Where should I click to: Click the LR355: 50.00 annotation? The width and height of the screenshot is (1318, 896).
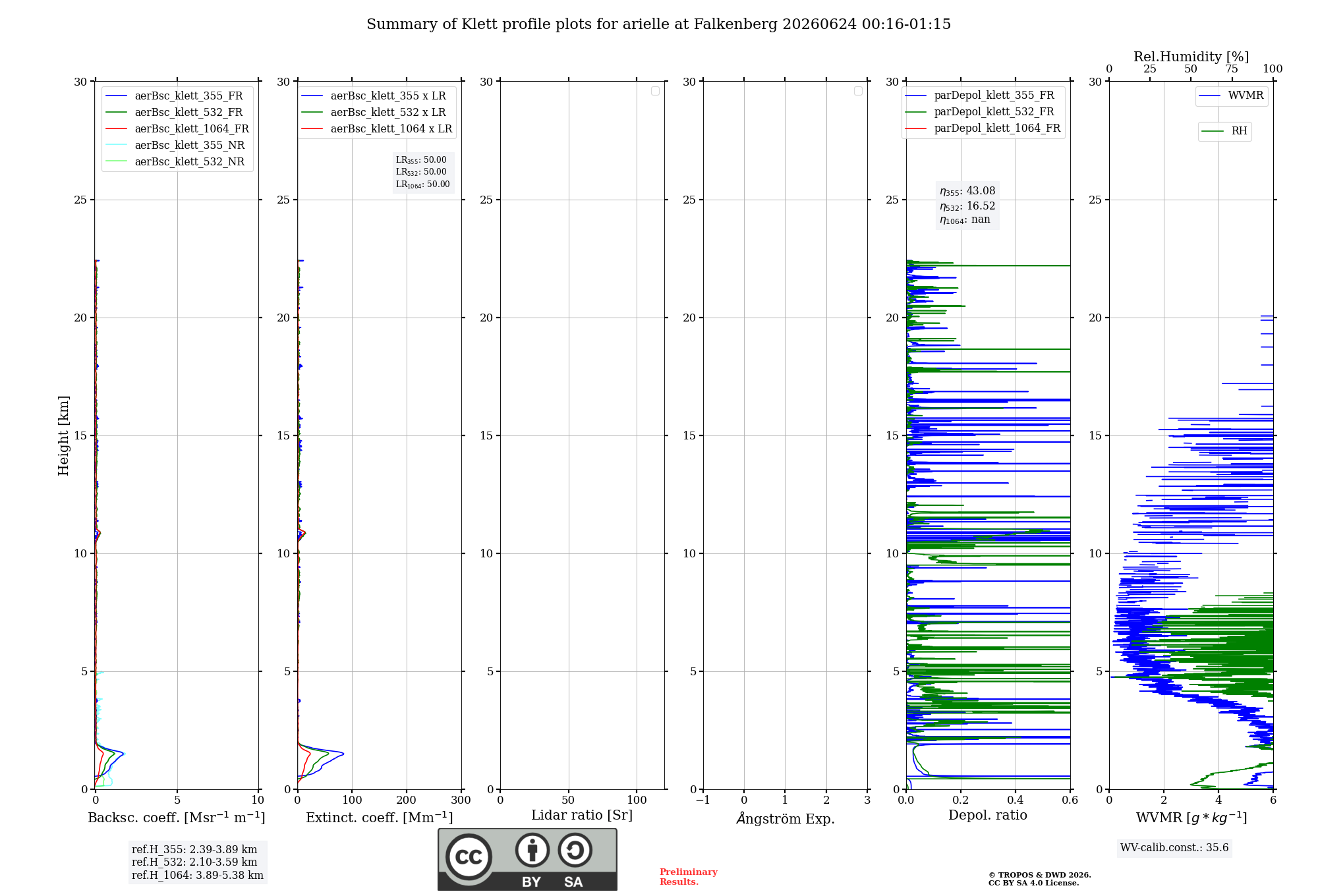coord(421,160)
